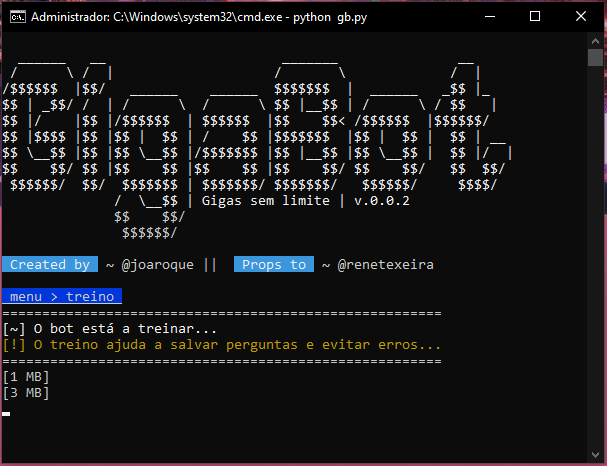607x466 pixels.
Task: Close the cmd.exe window
Action: click(581, 16)
